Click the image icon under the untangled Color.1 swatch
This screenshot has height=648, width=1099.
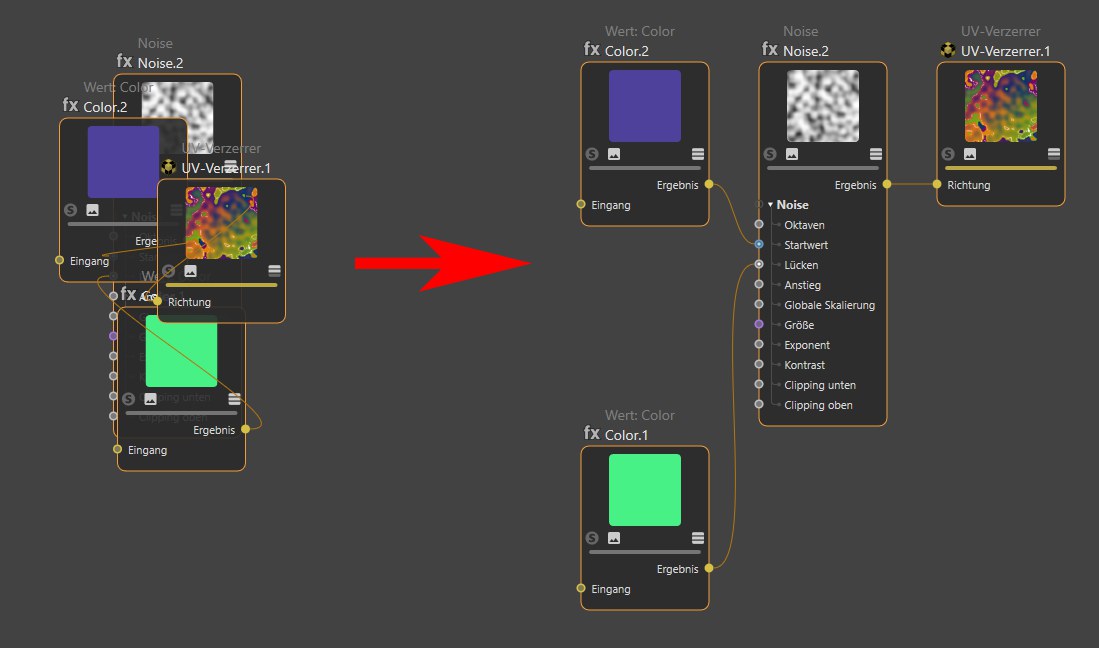pyautogui.click(x=614, y=538)
